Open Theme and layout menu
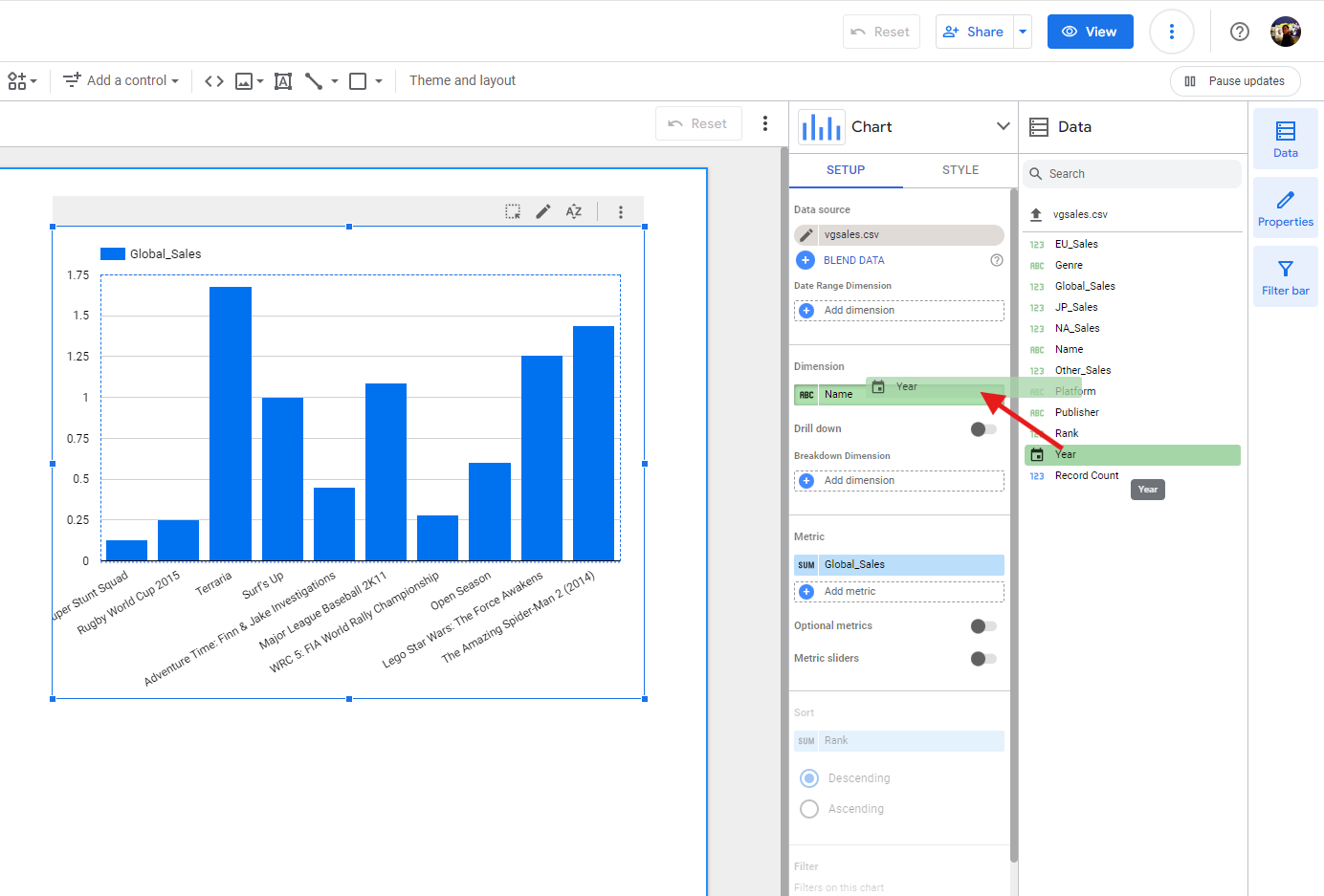This screenshot has width=1324, height=896. pyautogui.click(x=462, y=81)
